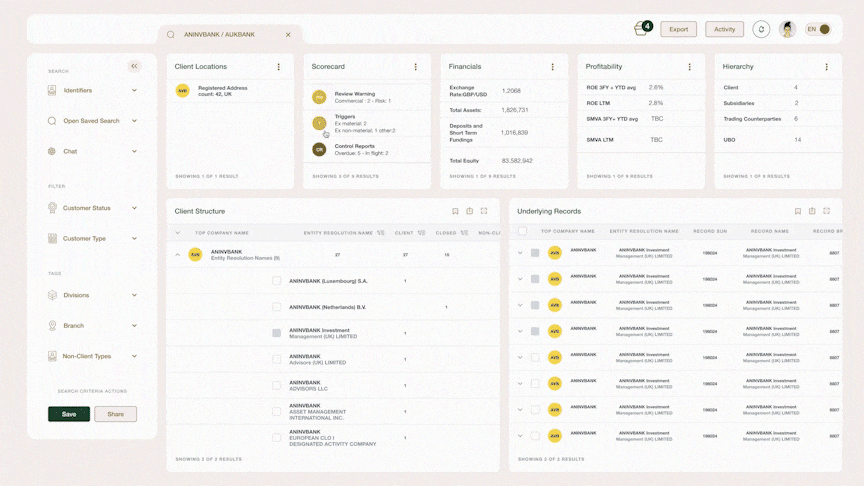864x486 pixels.
Task: Click the Registered Address AVB badge
Action: tap(182, 90)
